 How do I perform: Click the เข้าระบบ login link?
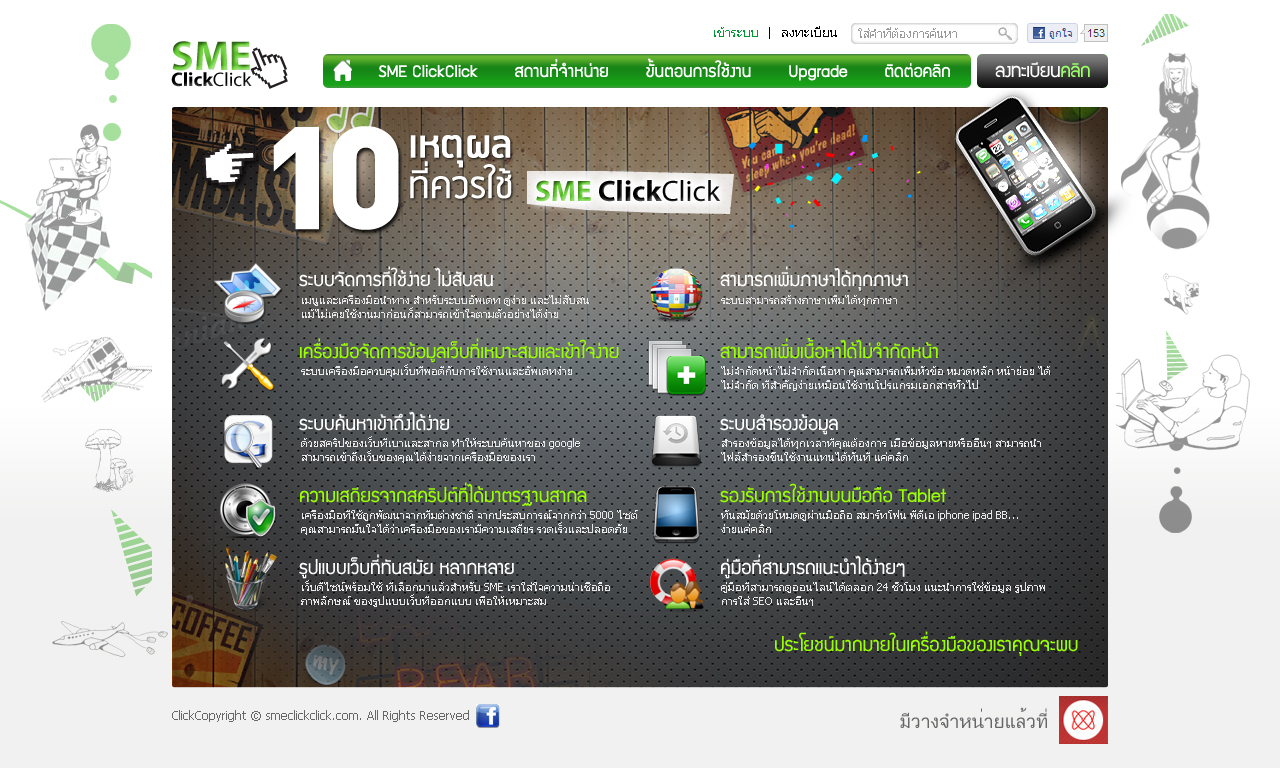click(735, 33)
